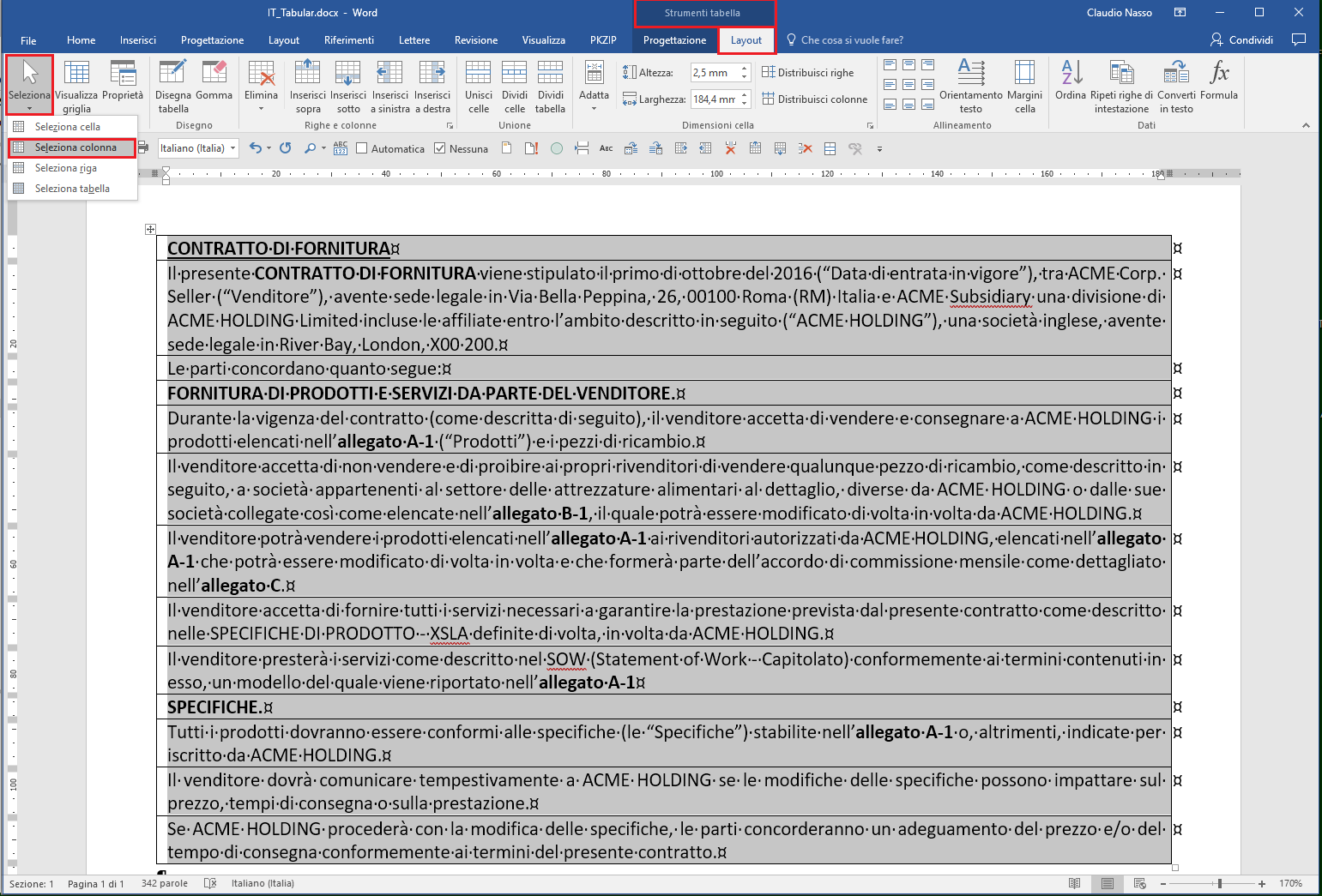Click the zoom out minus button
The height and width of the screenshot is (896, 1322).
[1163, 883]
